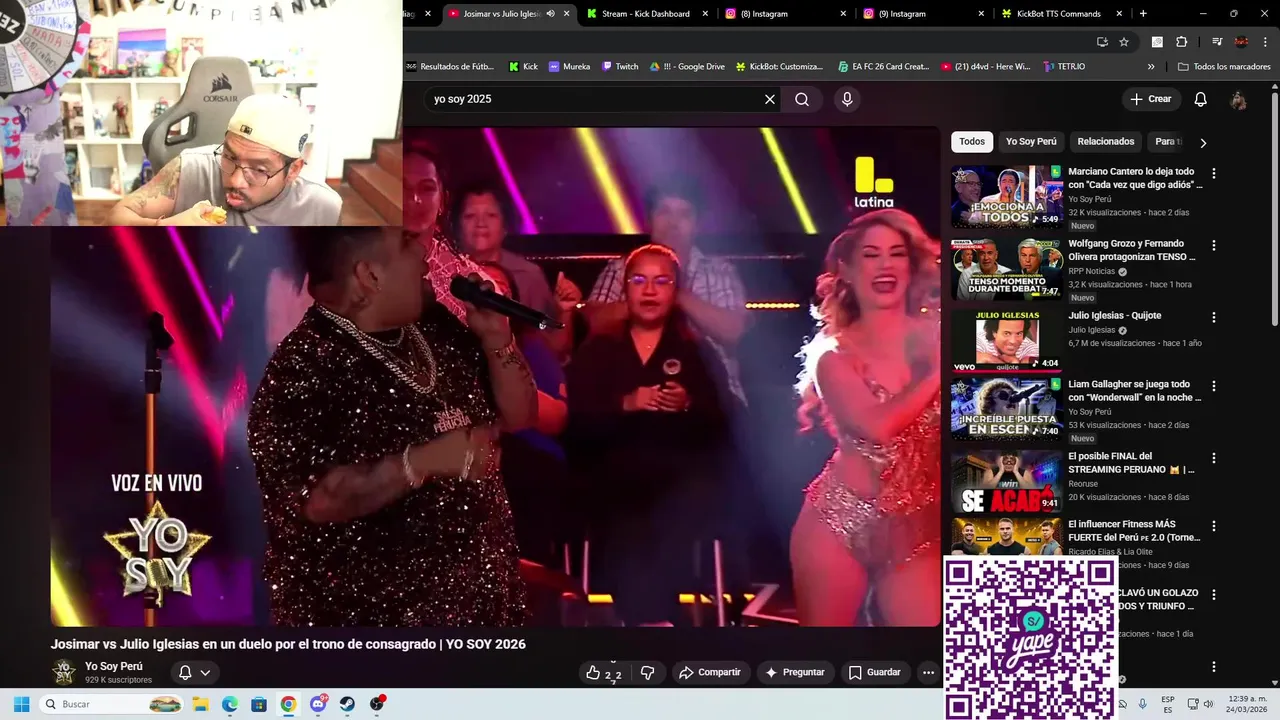
Task: Open taskbar clock showing 12:39 a. m.
Action: coord(1248,704)
